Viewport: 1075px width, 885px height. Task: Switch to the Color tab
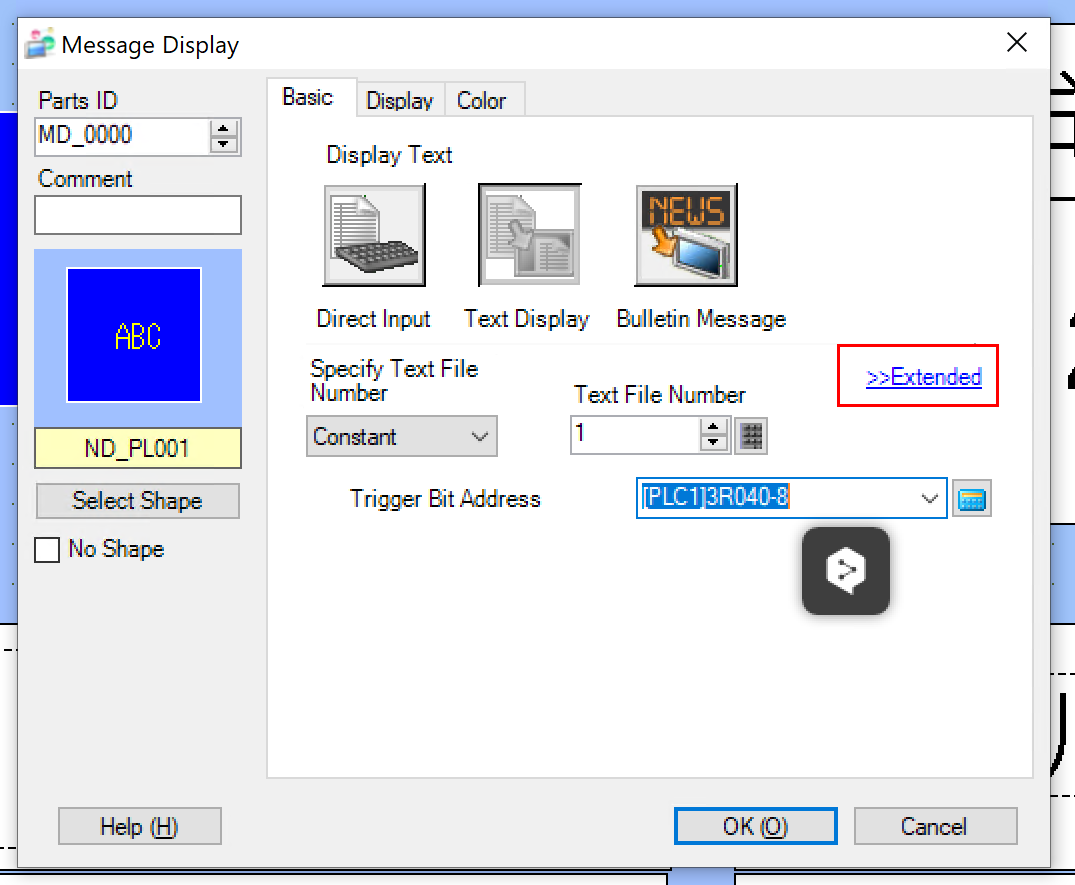click(x=481, y=101)
